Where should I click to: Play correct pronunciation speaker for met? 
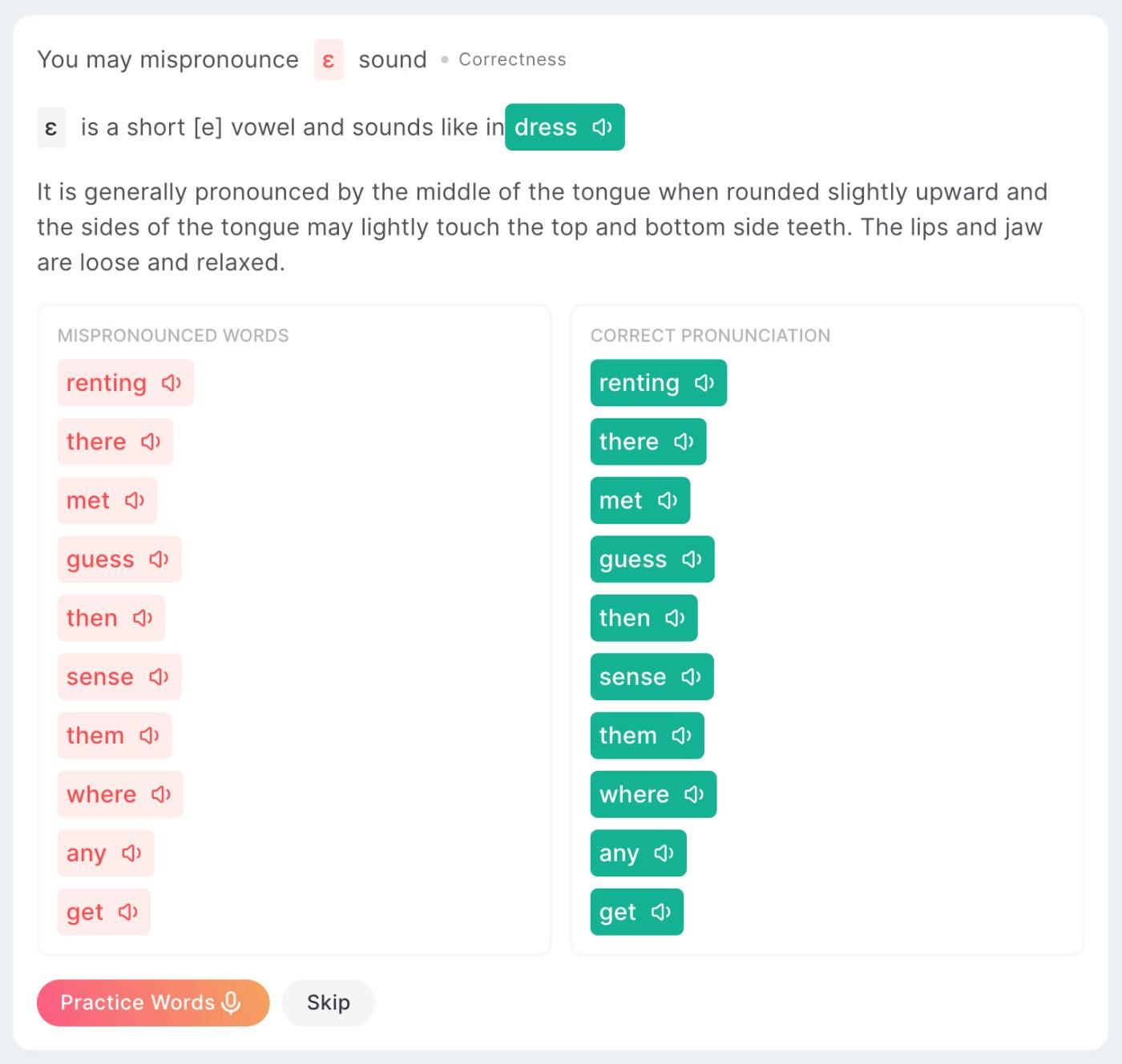pos(667,501)
